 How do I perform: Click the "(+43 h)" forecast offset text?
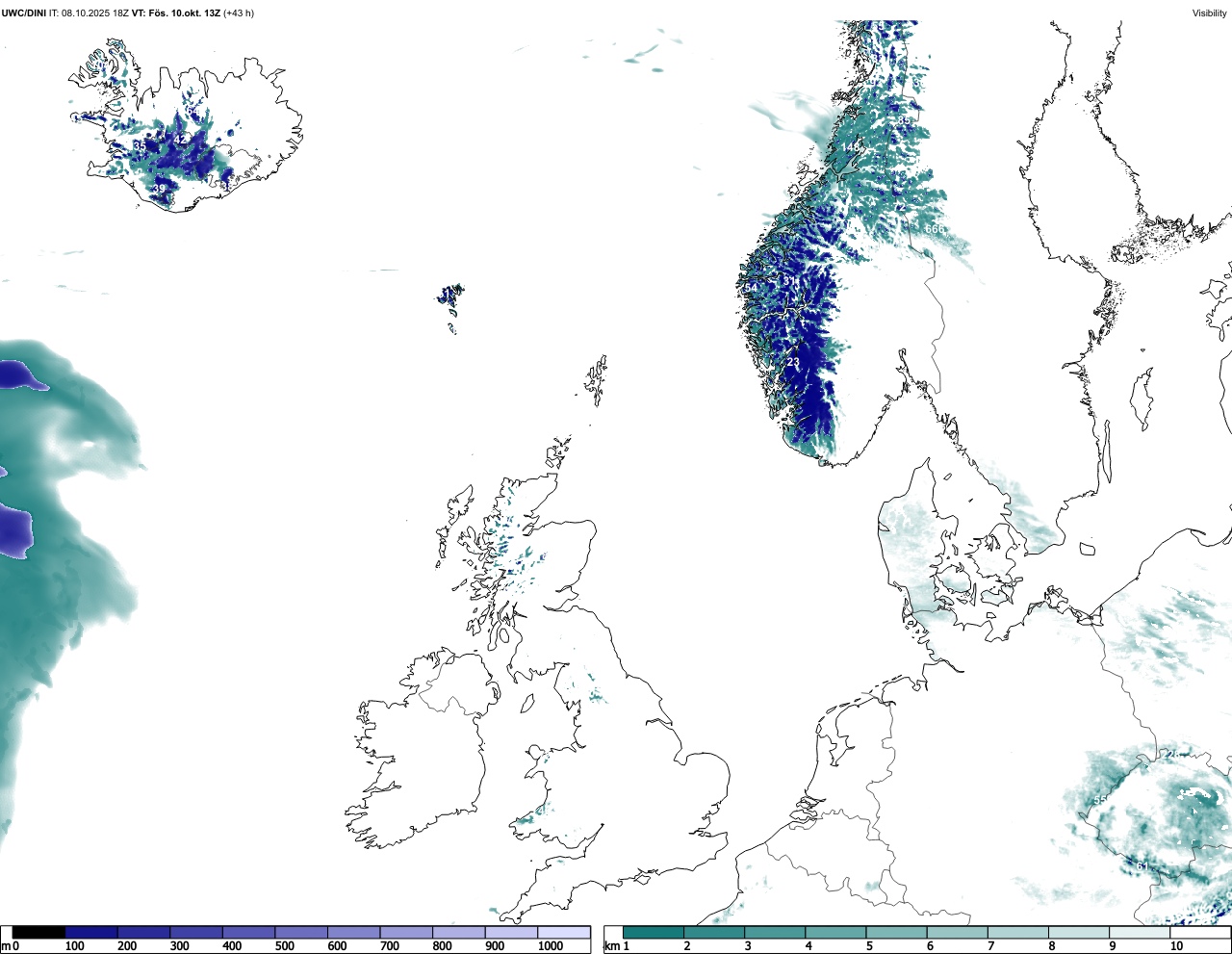pyautogui.click(x=239, y=13)
